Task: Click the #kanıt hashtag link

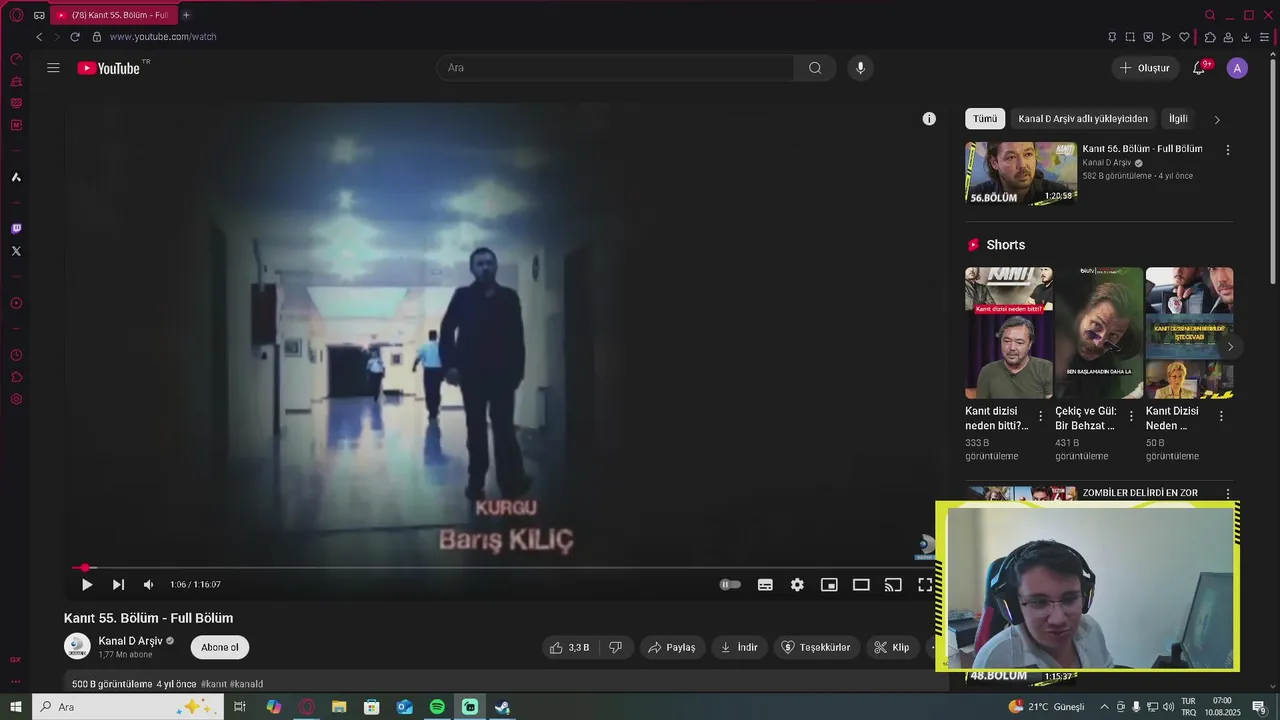Action: point(214,684)
